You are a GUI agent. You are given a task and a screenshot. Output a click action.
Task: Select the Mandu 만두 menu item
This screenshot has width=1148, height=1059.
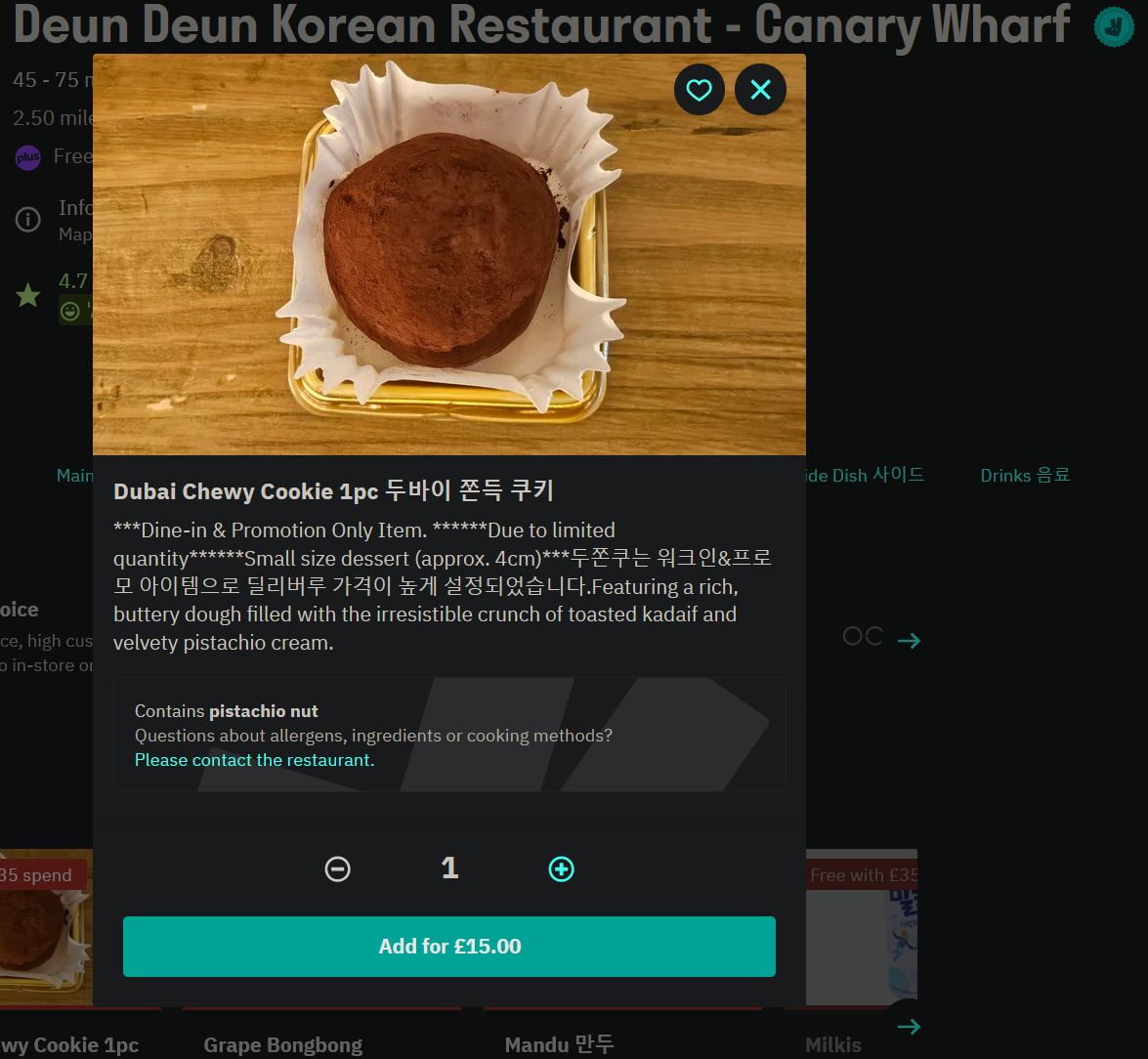pyautogui.click(x=560, y=1044)
